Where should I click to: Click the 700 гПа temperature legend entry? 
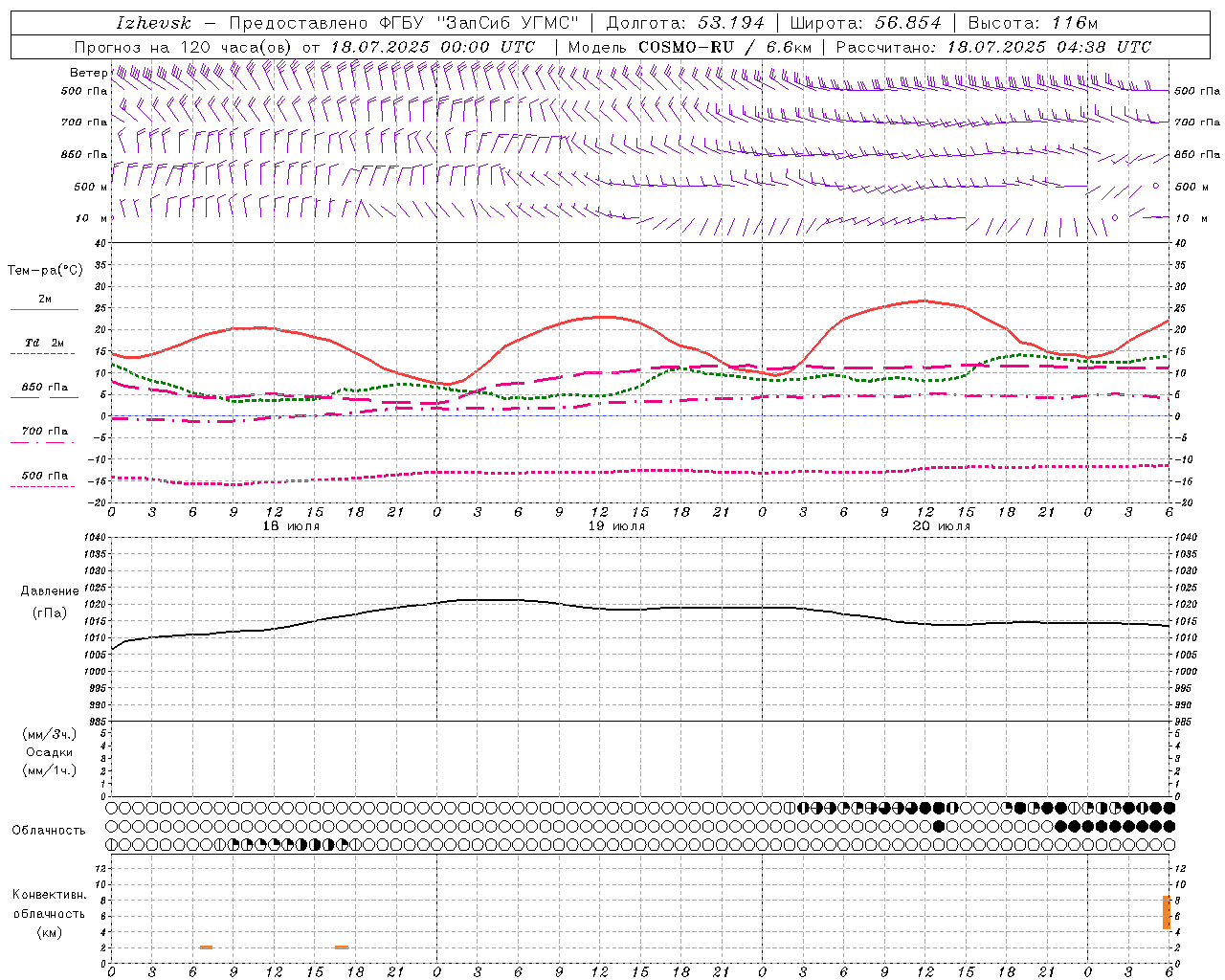(x=45, y=431)
